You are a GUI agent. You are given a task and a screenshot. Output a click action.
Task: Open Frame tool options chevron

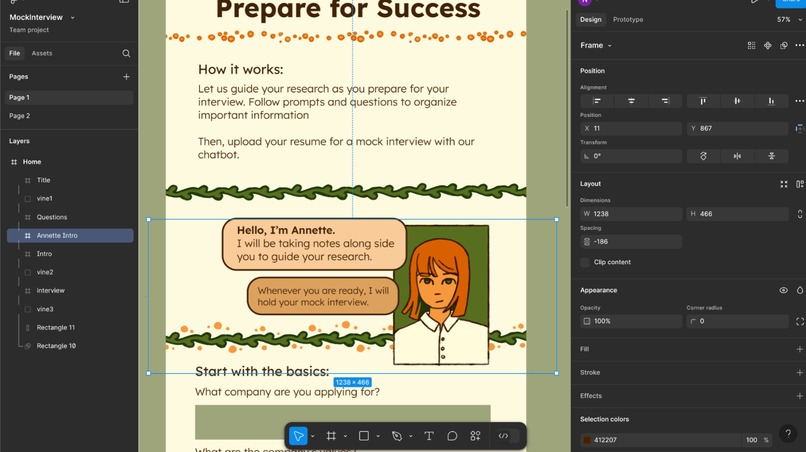click(345, 436)
